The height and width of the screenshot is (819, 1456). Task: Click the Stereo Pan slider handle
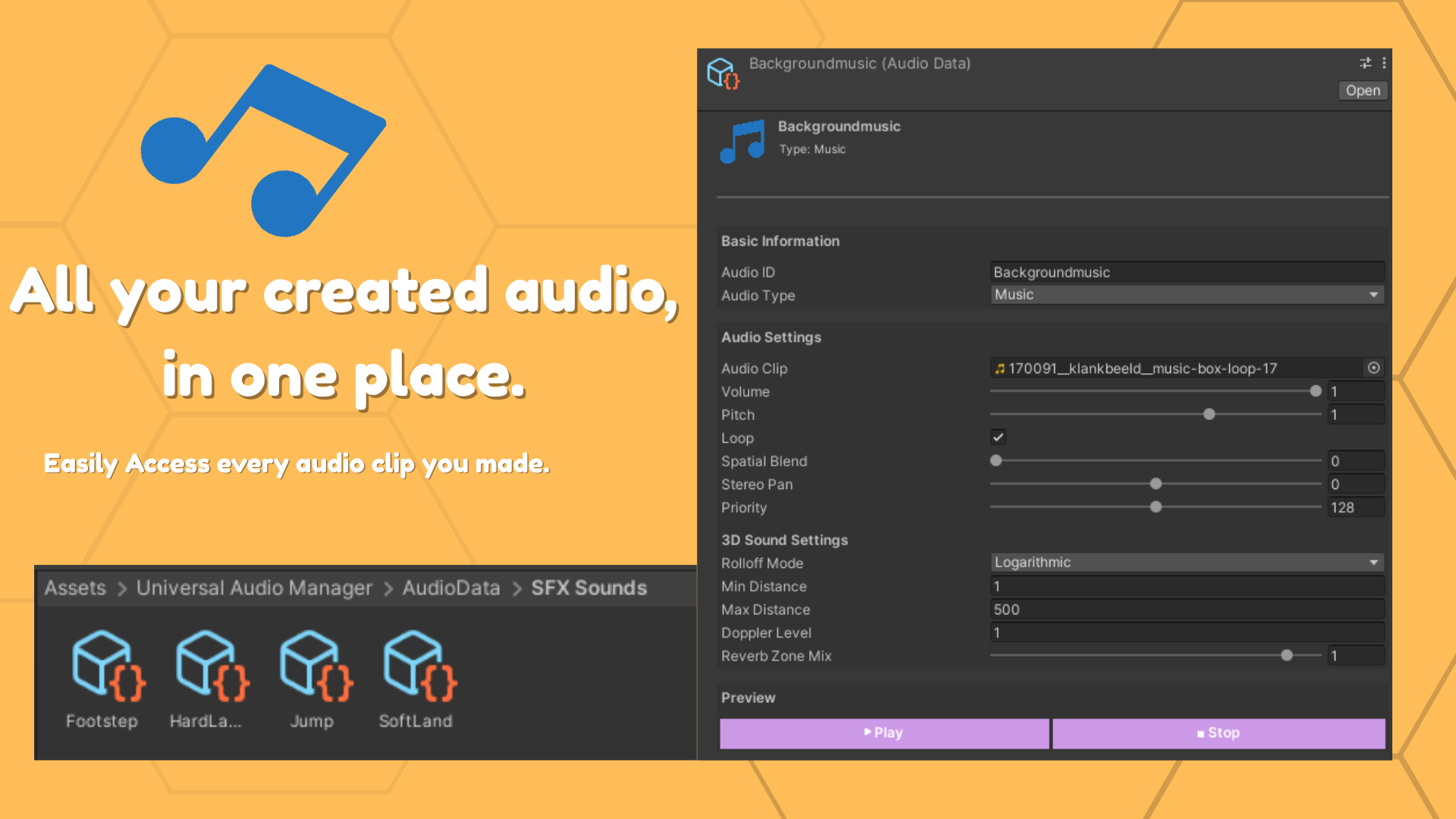[1156, 484]
